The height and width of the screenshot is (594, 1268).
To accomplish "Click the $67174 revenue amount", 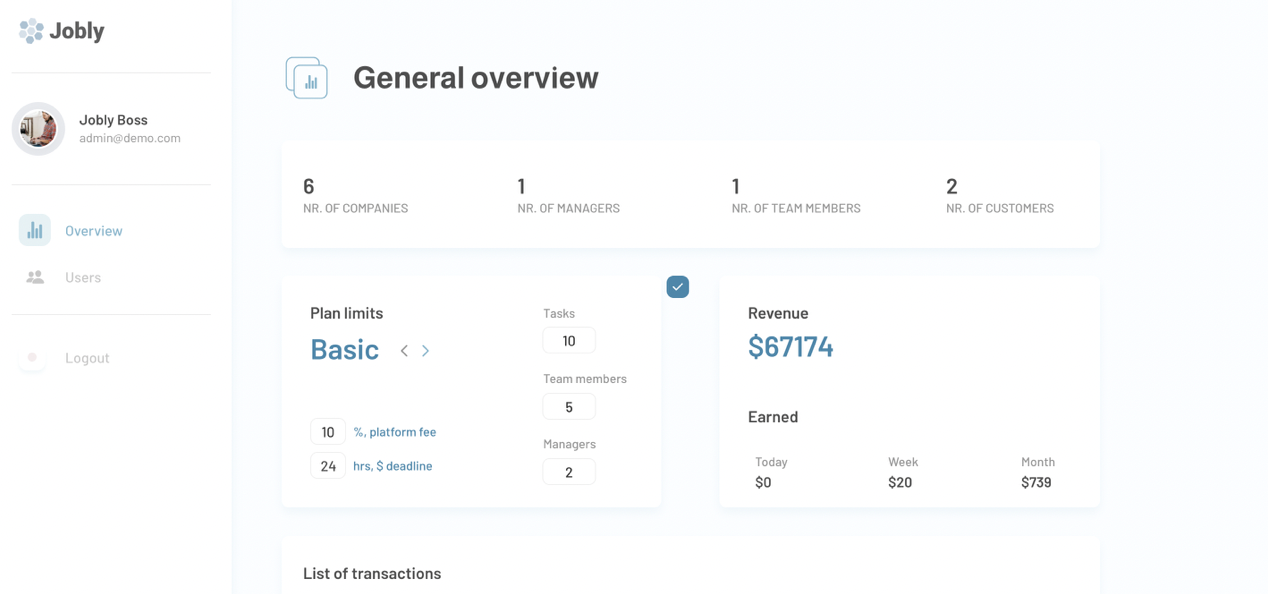I will 791,347.
